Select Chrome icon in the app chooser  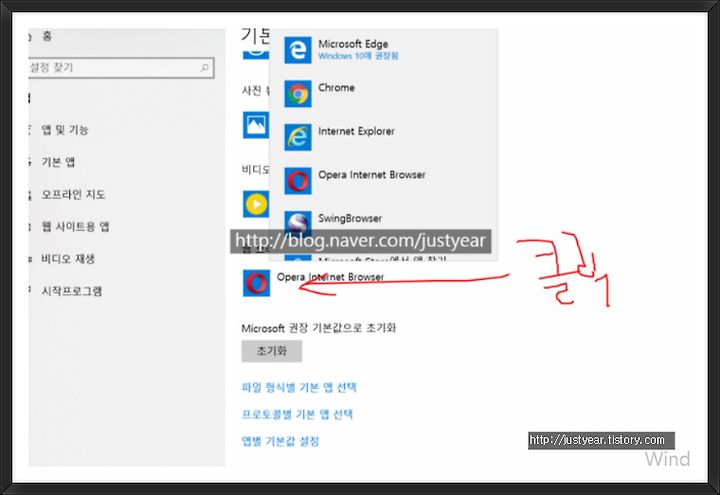[x=298, y=94]
